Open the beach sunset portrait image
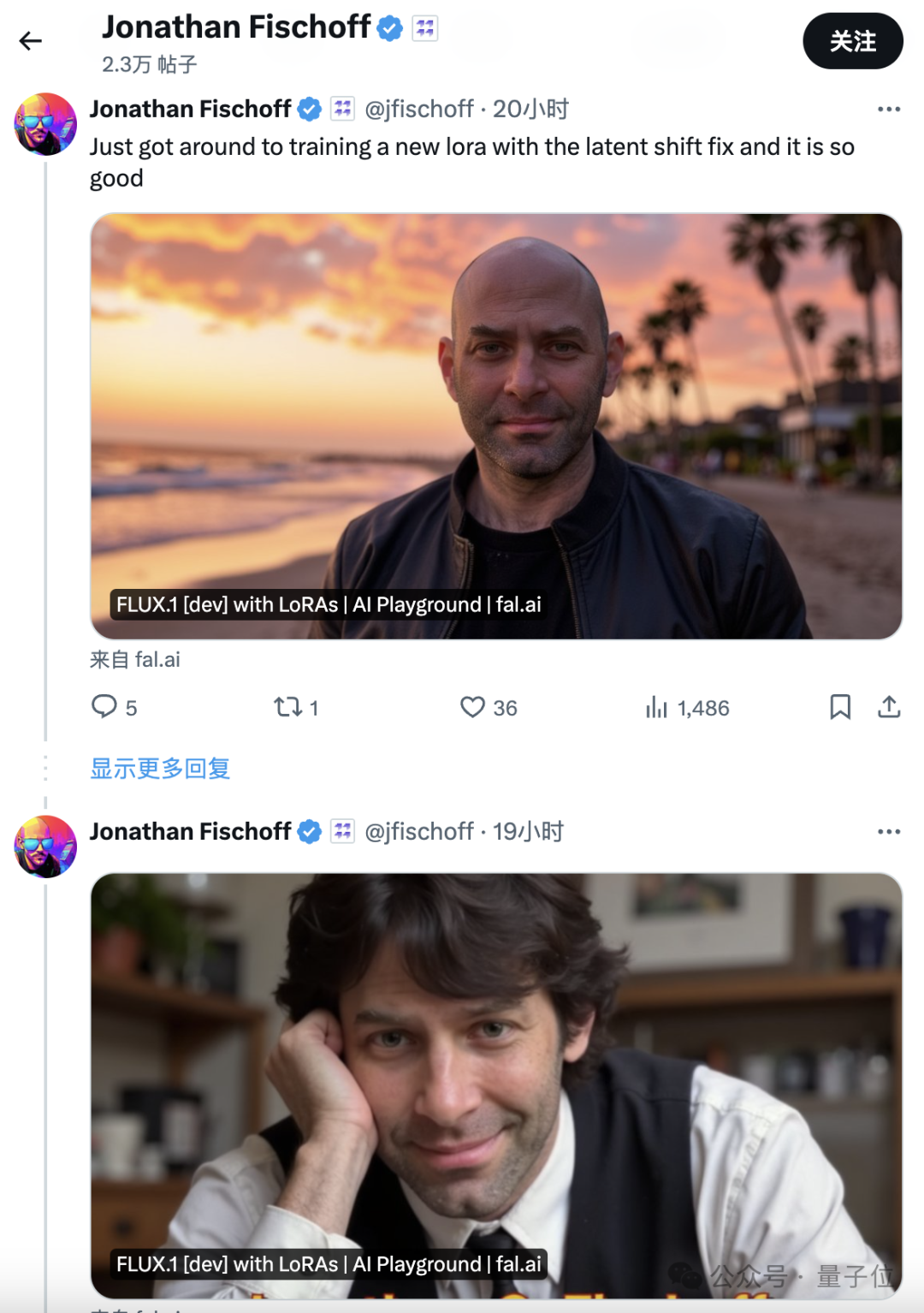Image resolution: width=924 pixels, height=1313 pixels. point(496,426)
